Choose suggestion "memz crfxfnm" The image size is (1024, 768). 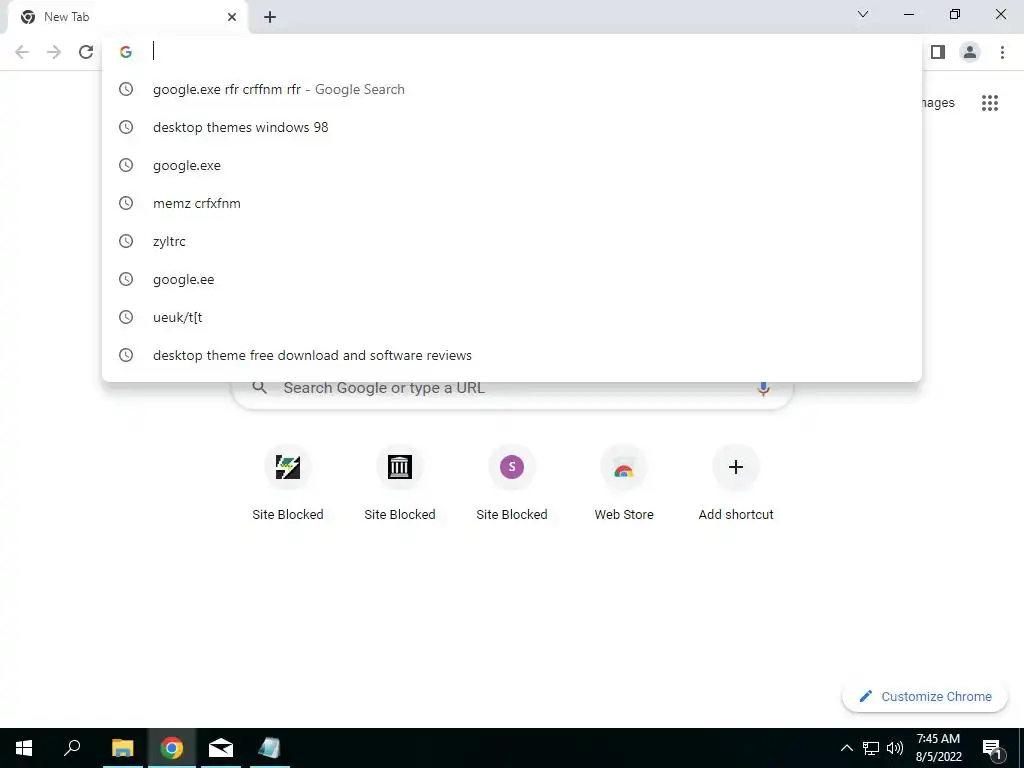coord(512,203)
